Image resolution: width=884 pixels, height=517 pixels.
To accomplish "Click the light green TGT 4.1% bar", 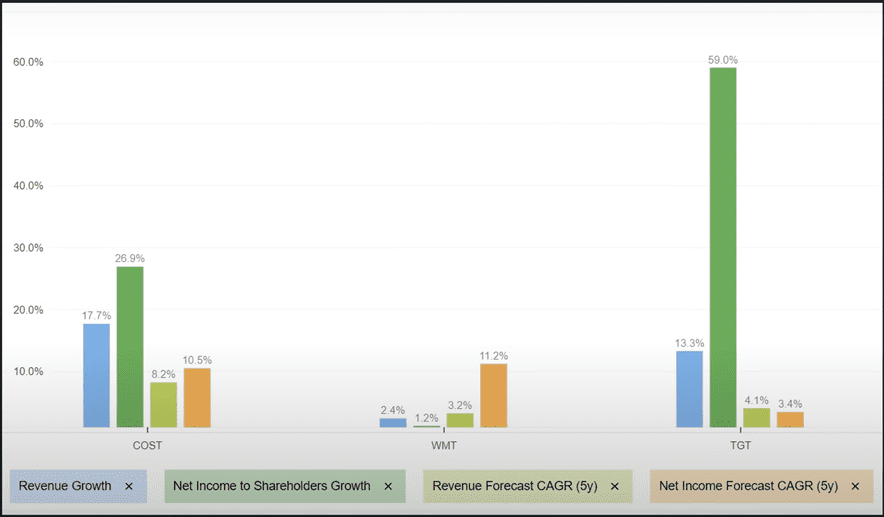I will click(x=757, y=418).
